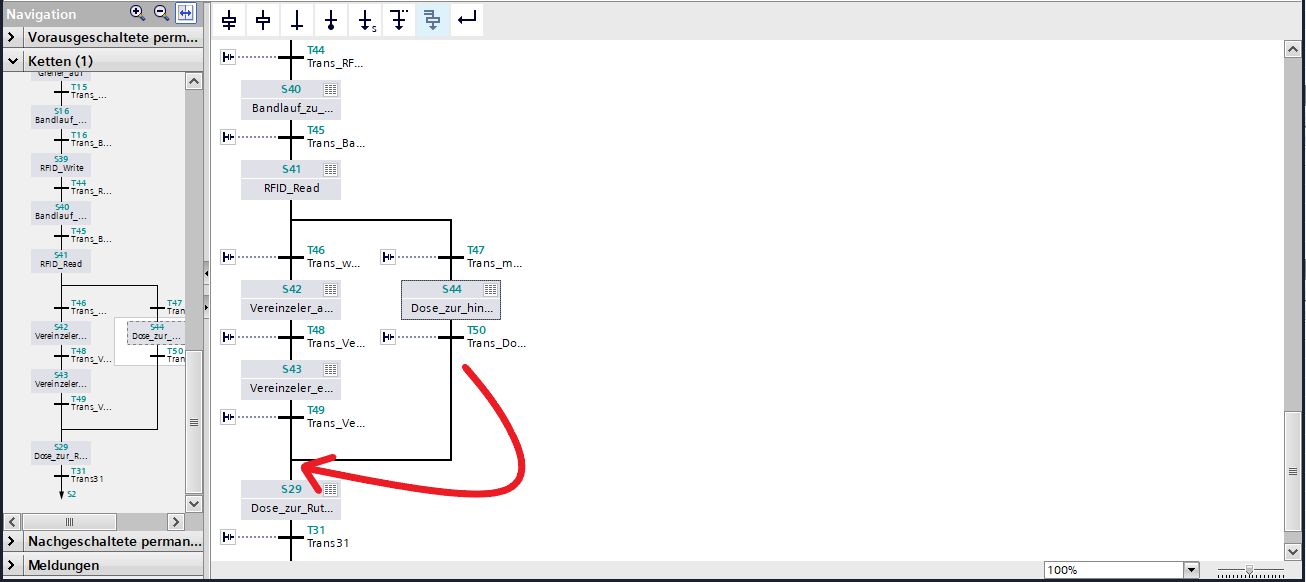Select the sequence end toolbar icon
Image resolution: width=1306 pixels, height=582 pixels.
point(331,20)
